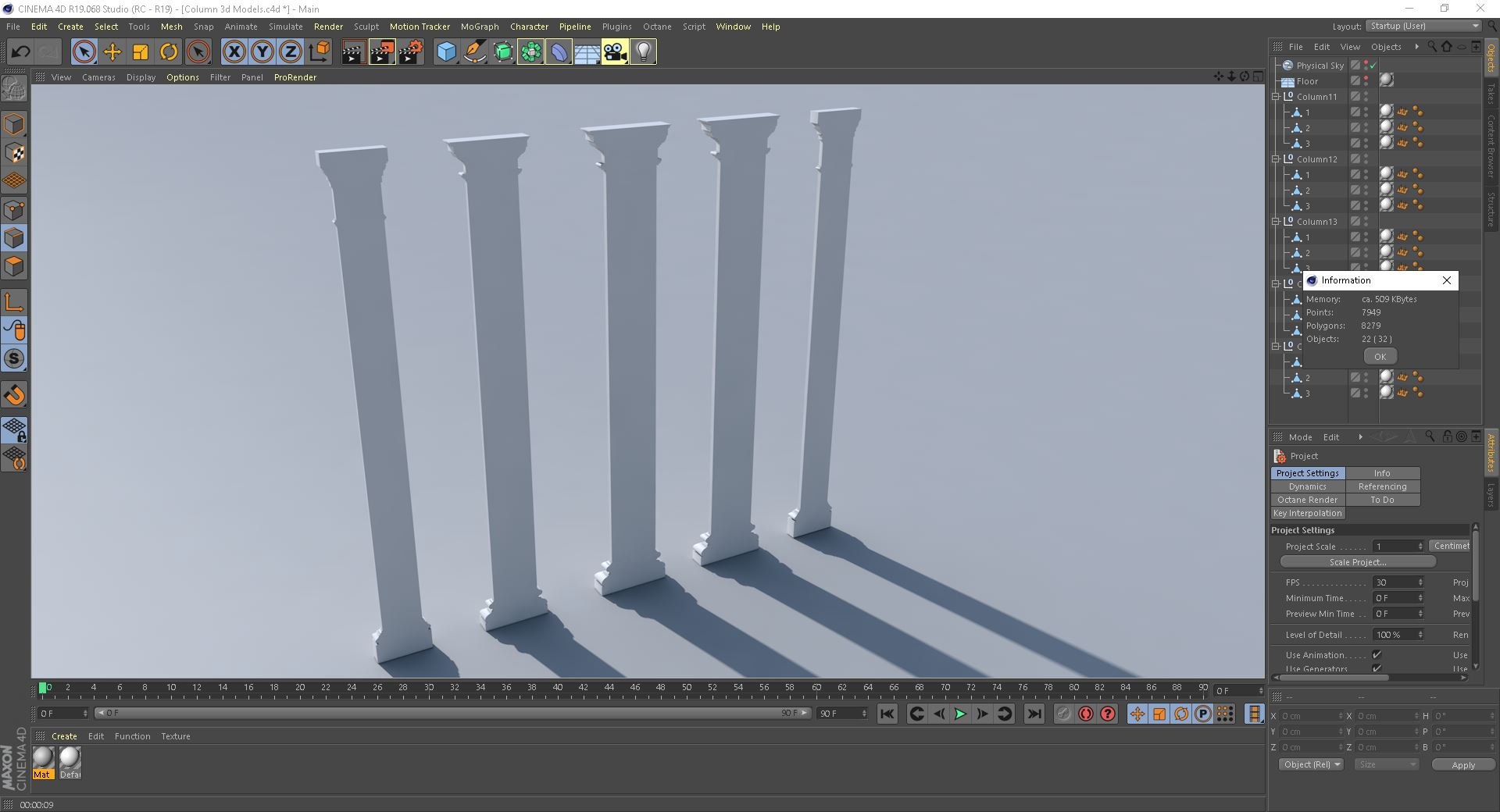The image size is (1500, 812).
Task: Click the FPS input field
Action: [x=1398, y=582]
